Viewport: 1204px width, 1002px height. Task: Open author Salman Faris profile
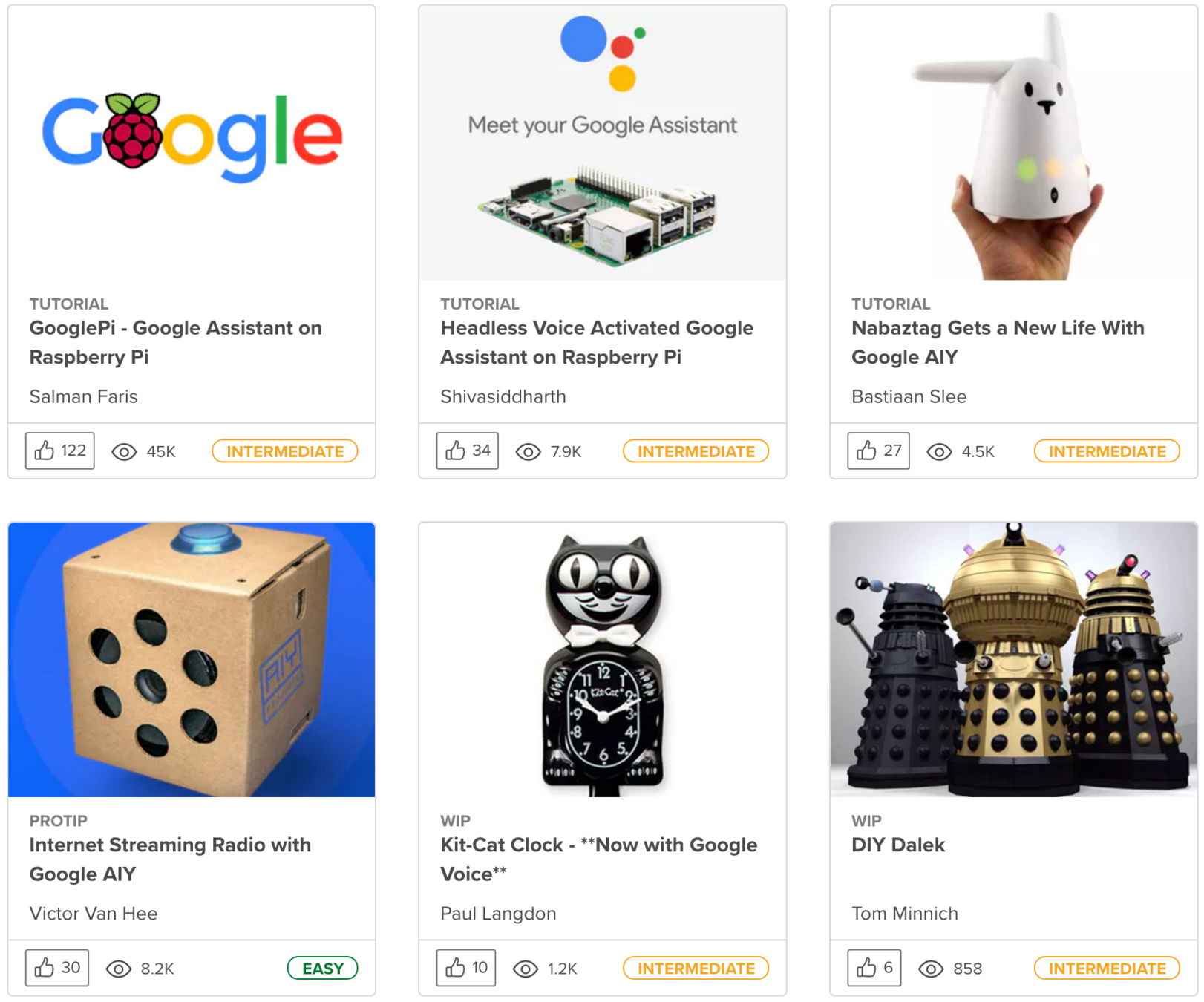click(83, 396)
